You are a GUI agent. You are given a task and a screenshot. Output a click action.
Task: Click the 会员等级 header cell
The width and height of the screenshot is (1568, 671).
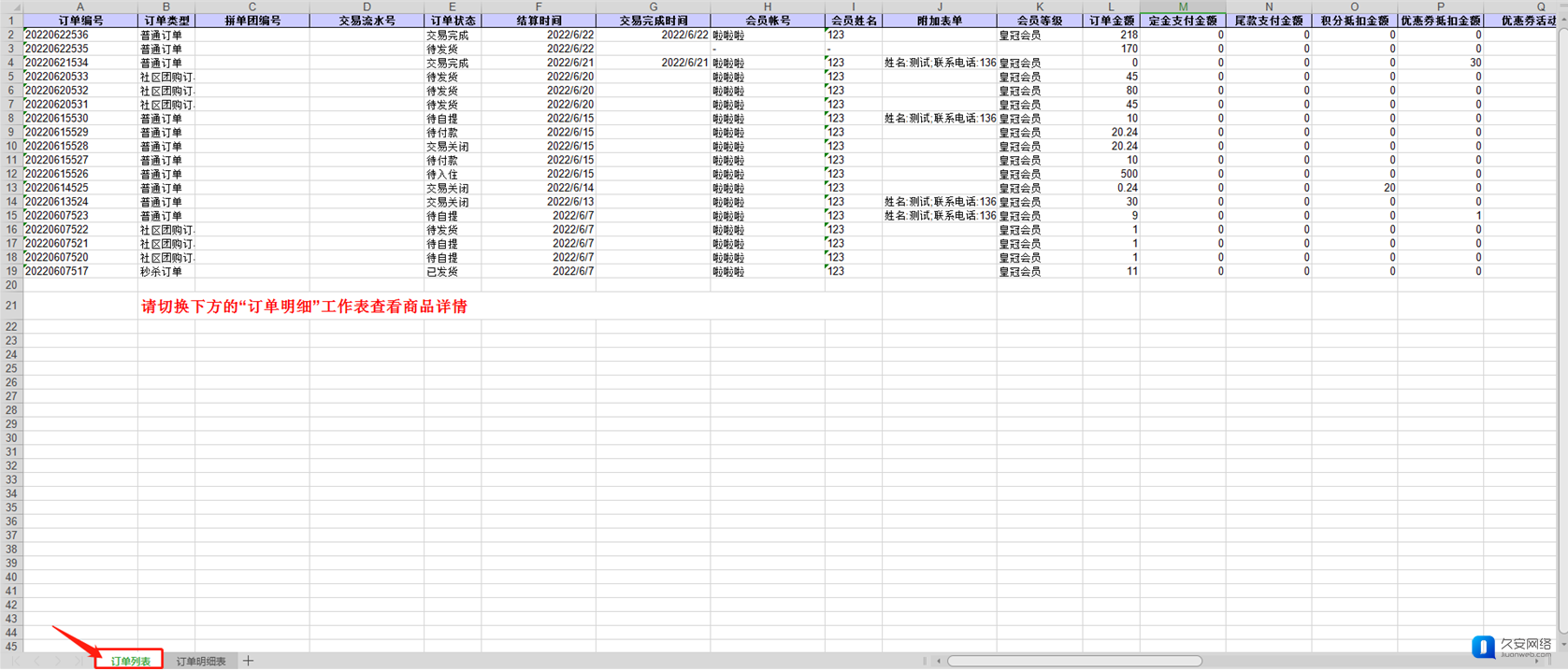coord(1039,21)
